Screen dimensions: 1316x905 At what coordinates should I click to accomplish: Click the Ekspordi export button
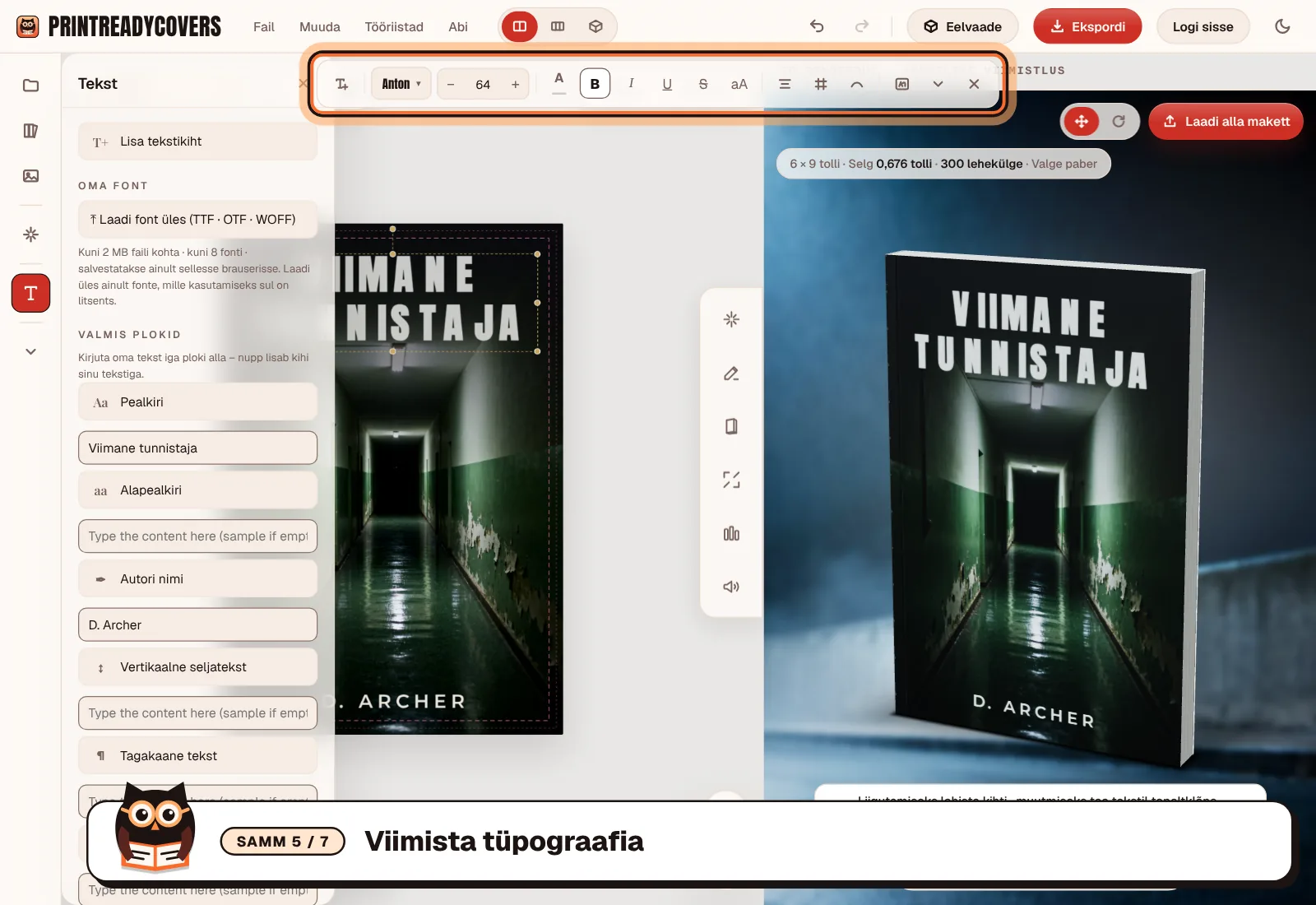pyautogui.click(x=1087, y=26)
